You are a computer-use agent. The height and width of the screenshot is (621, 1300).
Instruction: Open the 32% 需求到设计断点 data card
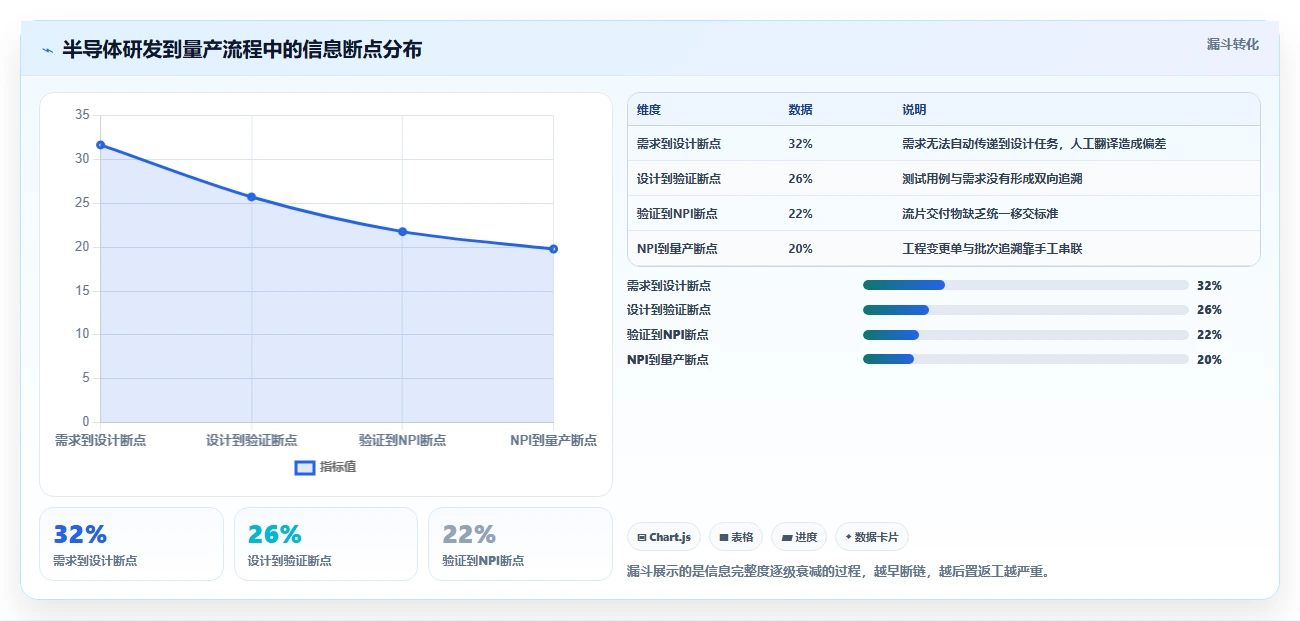click(131, 544)
